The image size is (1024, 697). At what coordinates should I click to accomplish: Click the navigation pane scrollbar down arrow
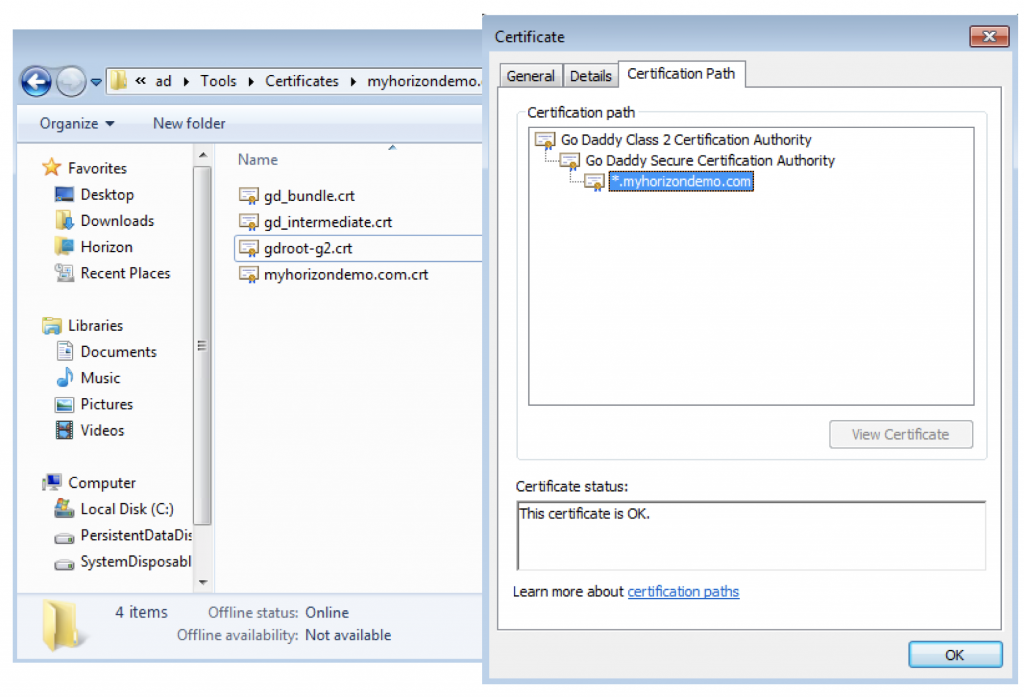point(203,581)
